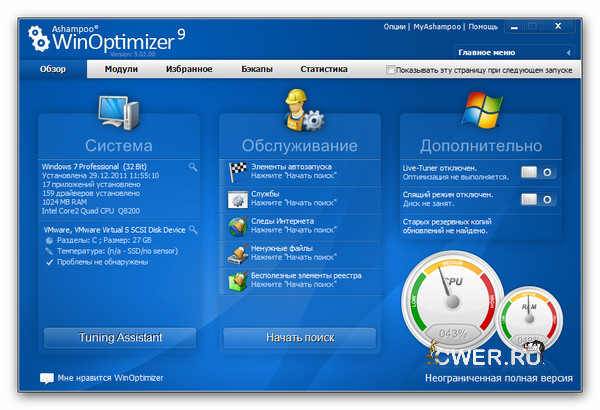The width and height of the screenshot is (600, 410).
Task: Click the Ненужные файлы broom icon
Action: click(237, 252)
